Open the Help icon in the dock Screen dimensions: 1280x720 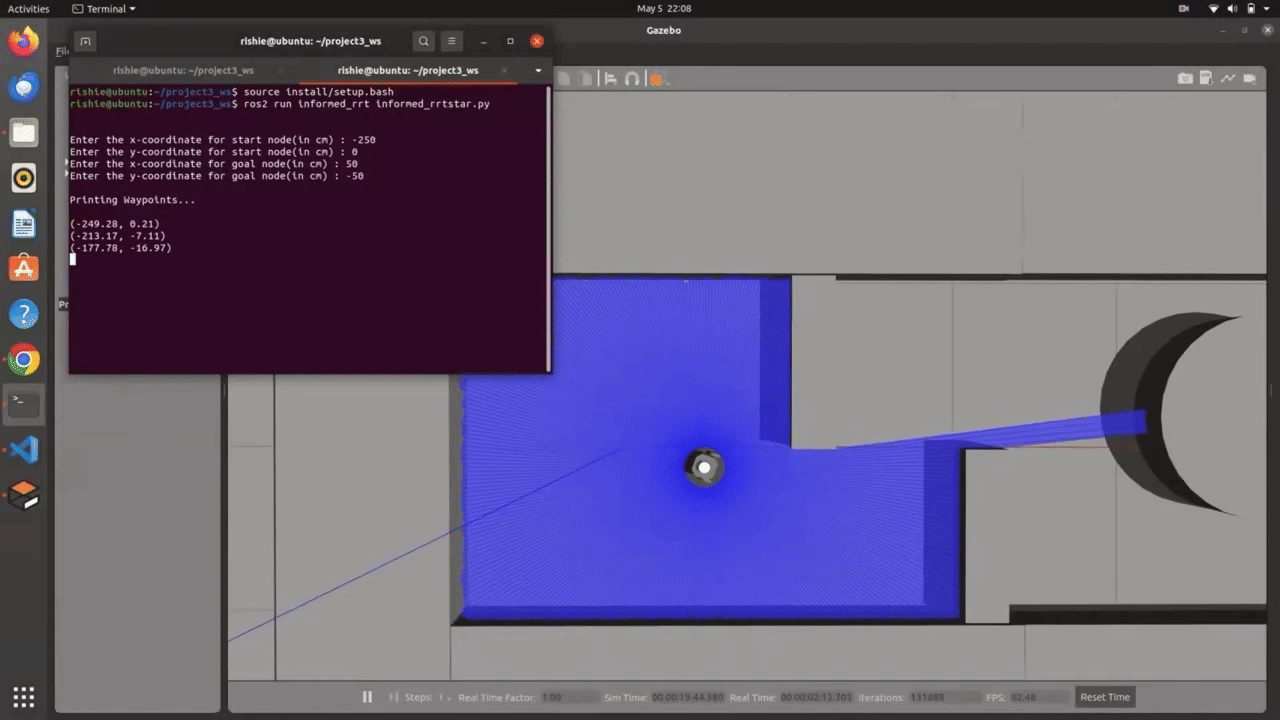(24, 315)
